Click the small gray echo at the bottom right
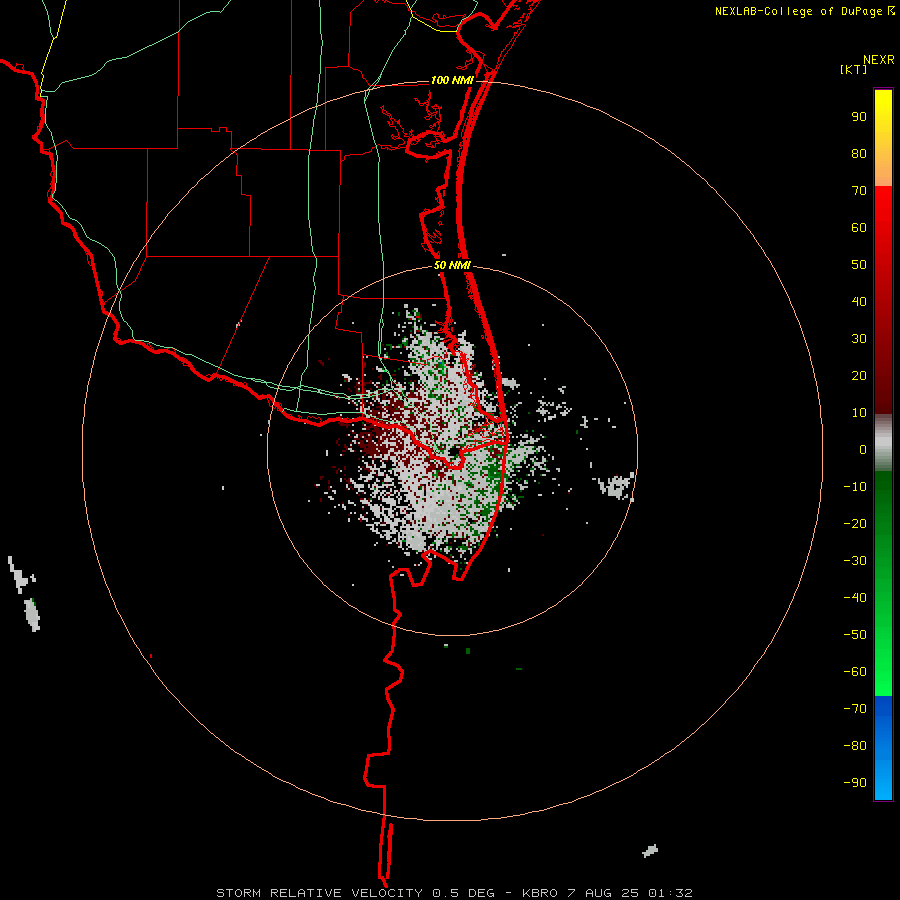Viewport: 900px width, 900px height. 650,851
